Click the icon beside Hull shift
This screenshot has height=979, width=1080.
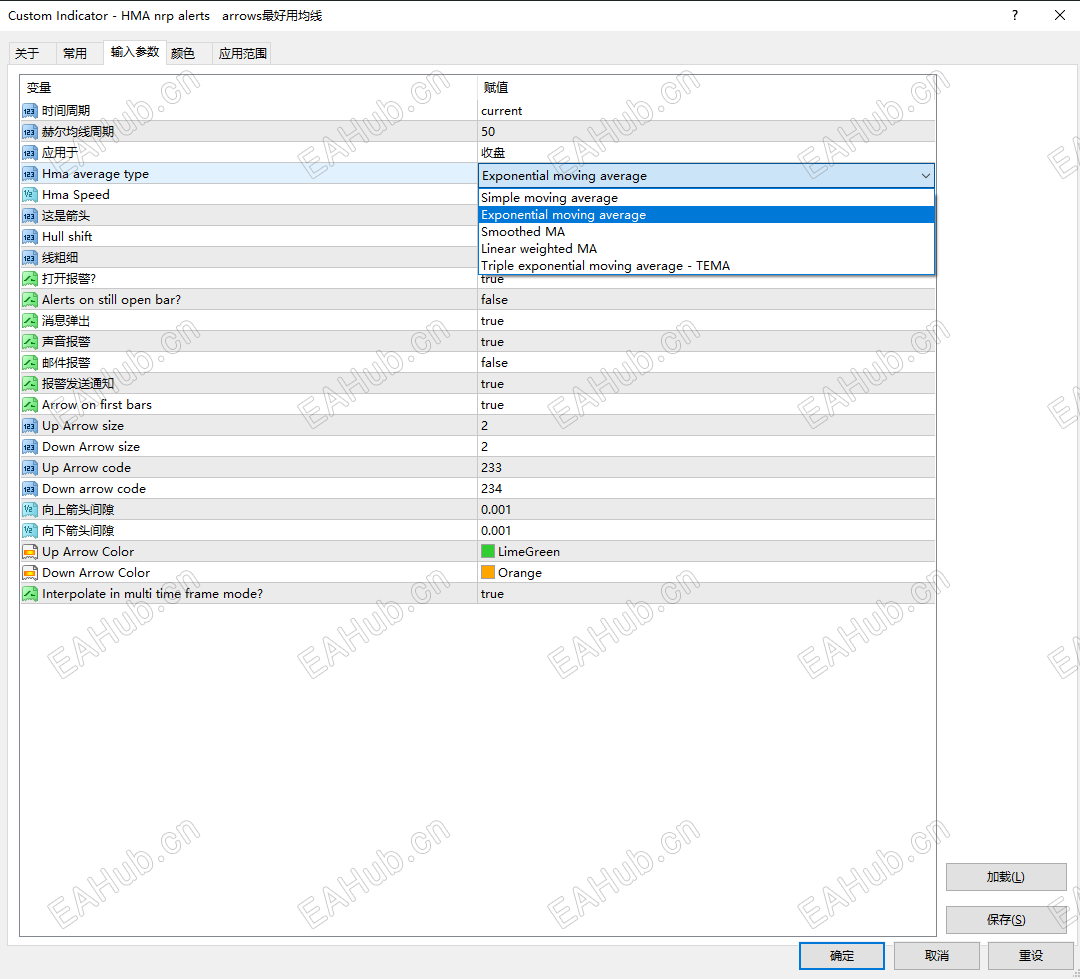click(x=30, y=237)
